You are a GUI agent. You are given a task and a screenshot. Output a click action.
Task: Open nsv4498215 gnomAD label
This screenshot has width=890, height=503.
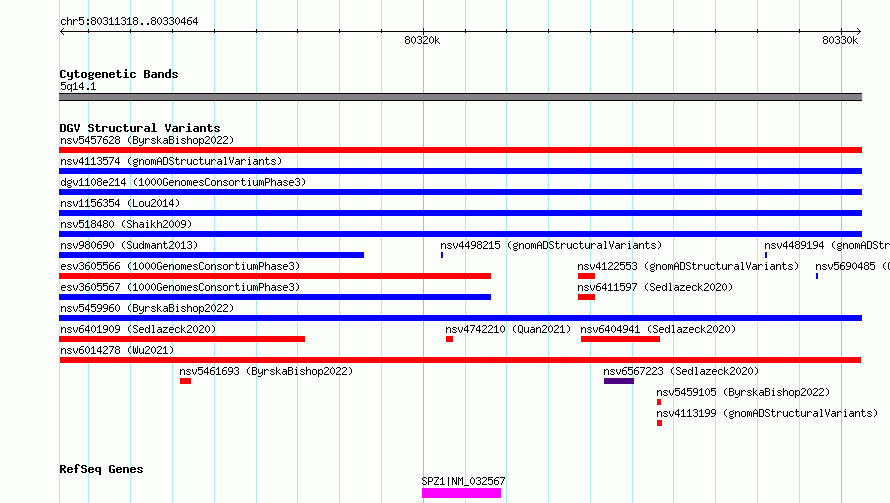click(x=551, y=245)
